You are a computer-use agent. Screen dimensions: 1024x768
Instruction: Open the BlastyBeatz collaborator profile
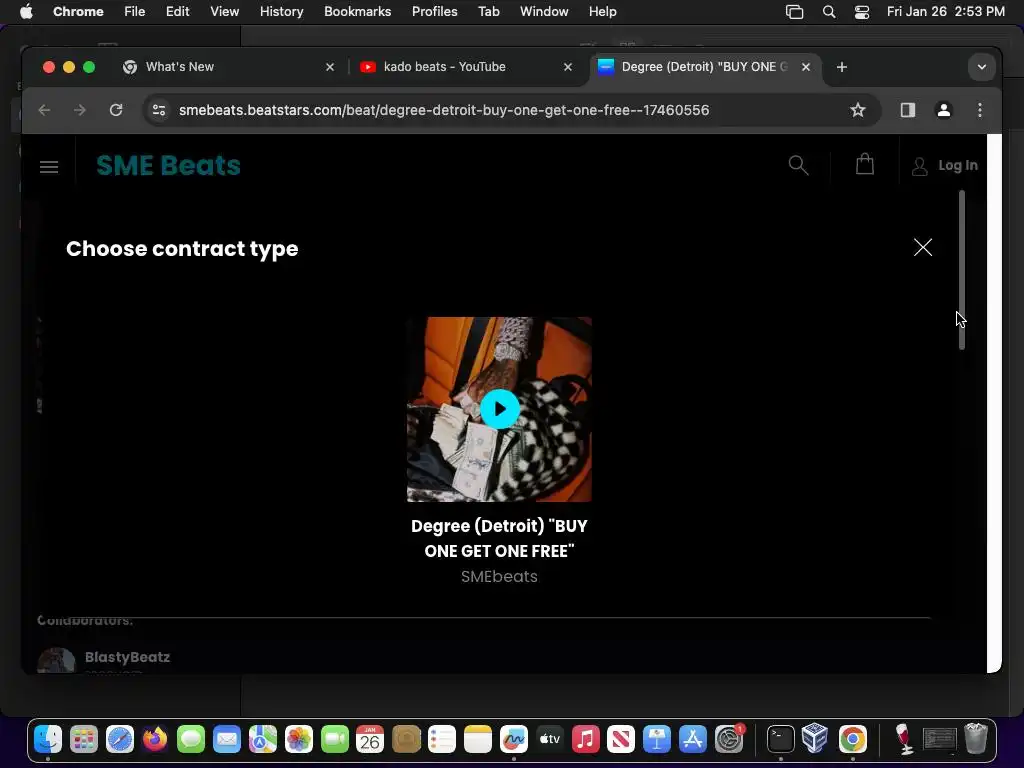127,657
